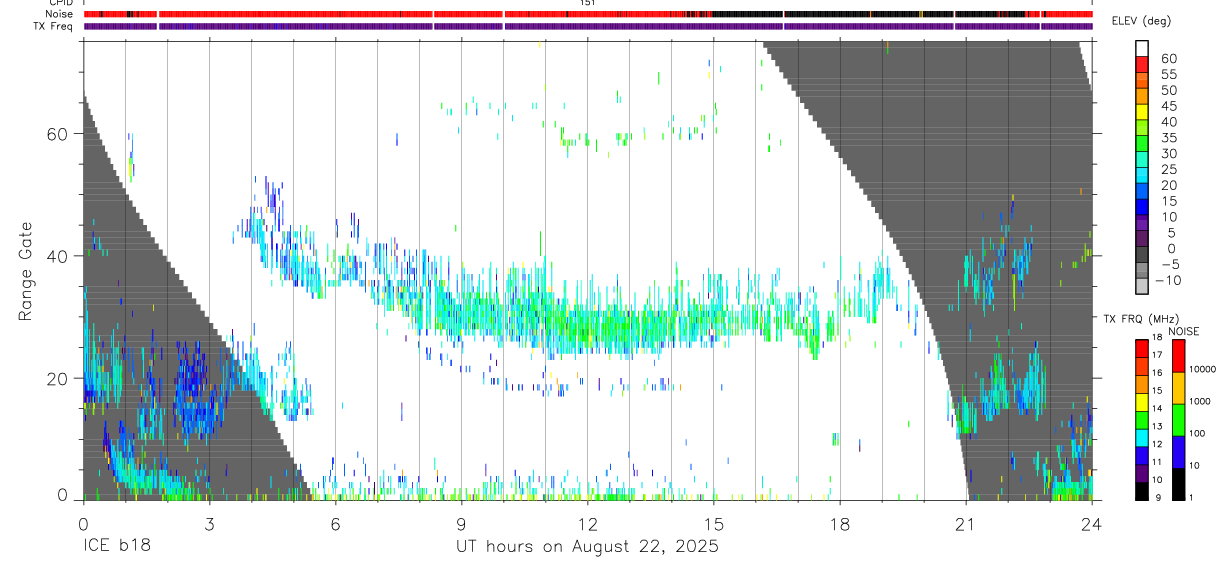Image resolution: width=1228 pixels, height=567 pixels.
Task: Click the ELEV colorbar label "25"
Action: click(1169, 170)
